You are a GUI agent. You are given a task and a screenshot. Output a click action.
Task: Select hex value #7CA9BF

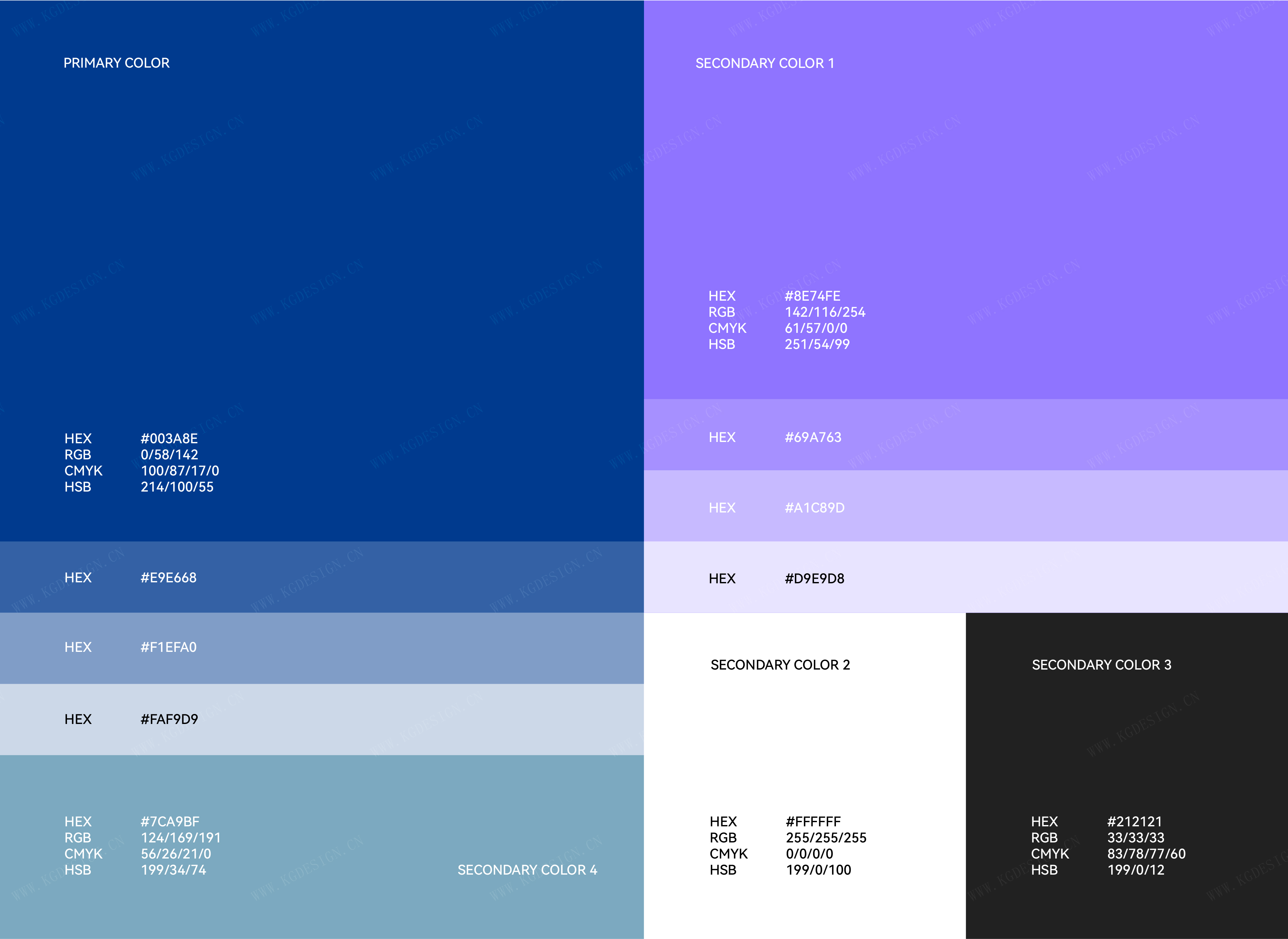[x=170, y=822]
